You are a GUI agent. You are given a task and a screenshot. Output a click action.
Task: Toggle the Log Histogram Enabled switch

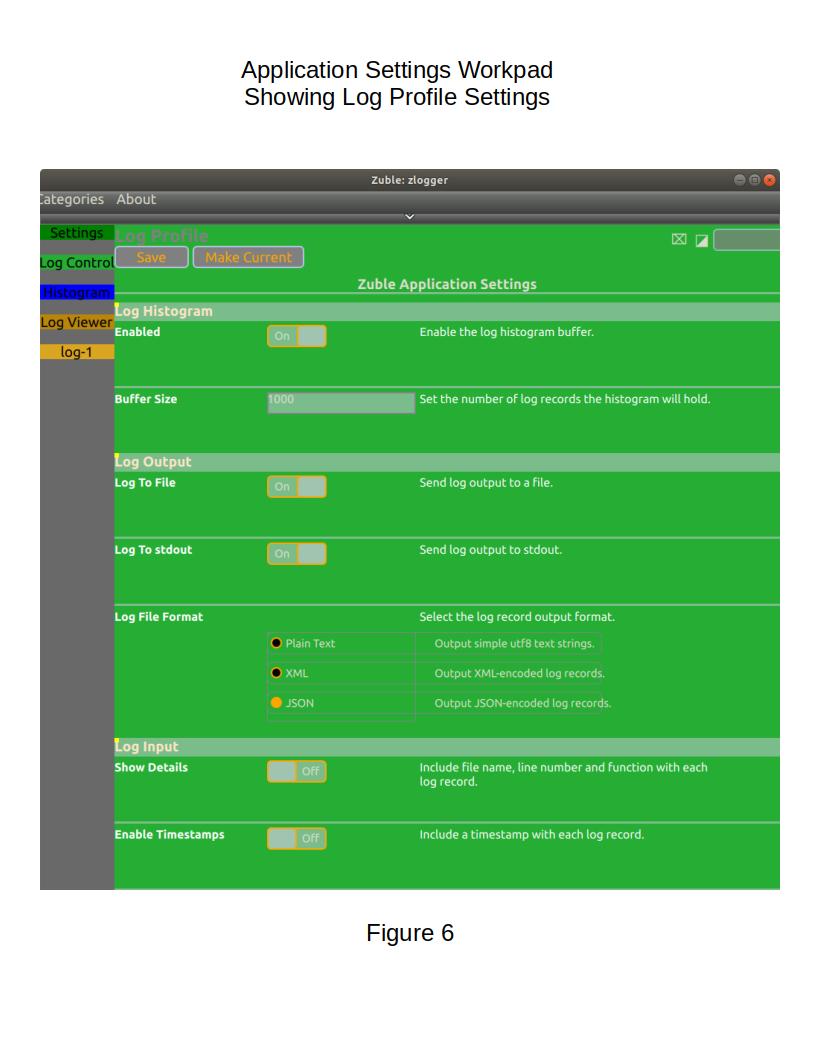[x=297, y=336]
